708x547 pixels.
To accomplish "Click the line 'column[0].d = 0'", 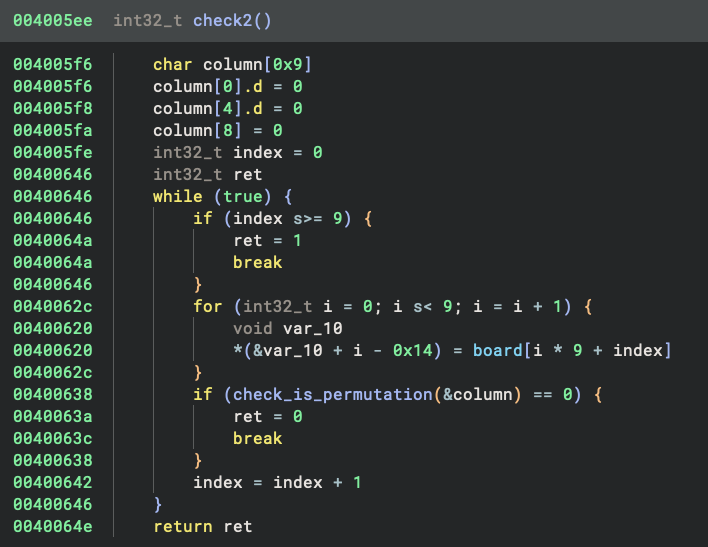I will click(x=228, y=87).
